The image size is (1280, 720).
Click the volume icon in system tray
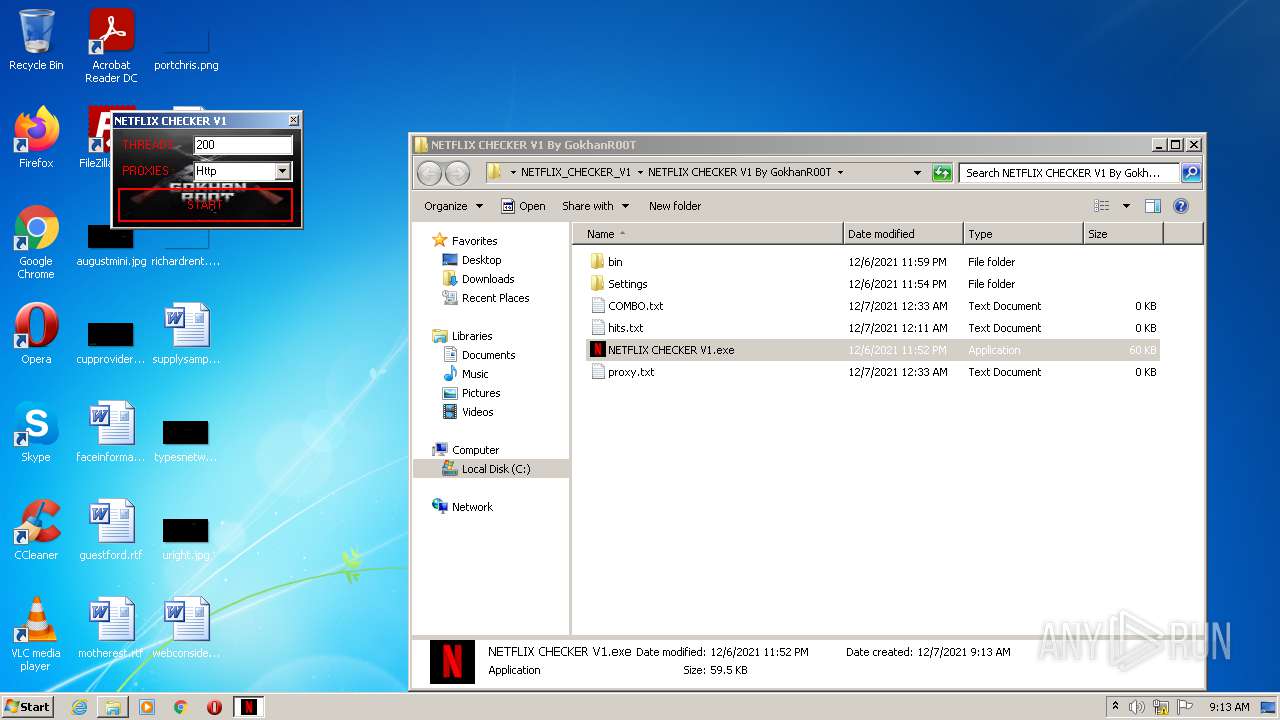pos(1137,707)
